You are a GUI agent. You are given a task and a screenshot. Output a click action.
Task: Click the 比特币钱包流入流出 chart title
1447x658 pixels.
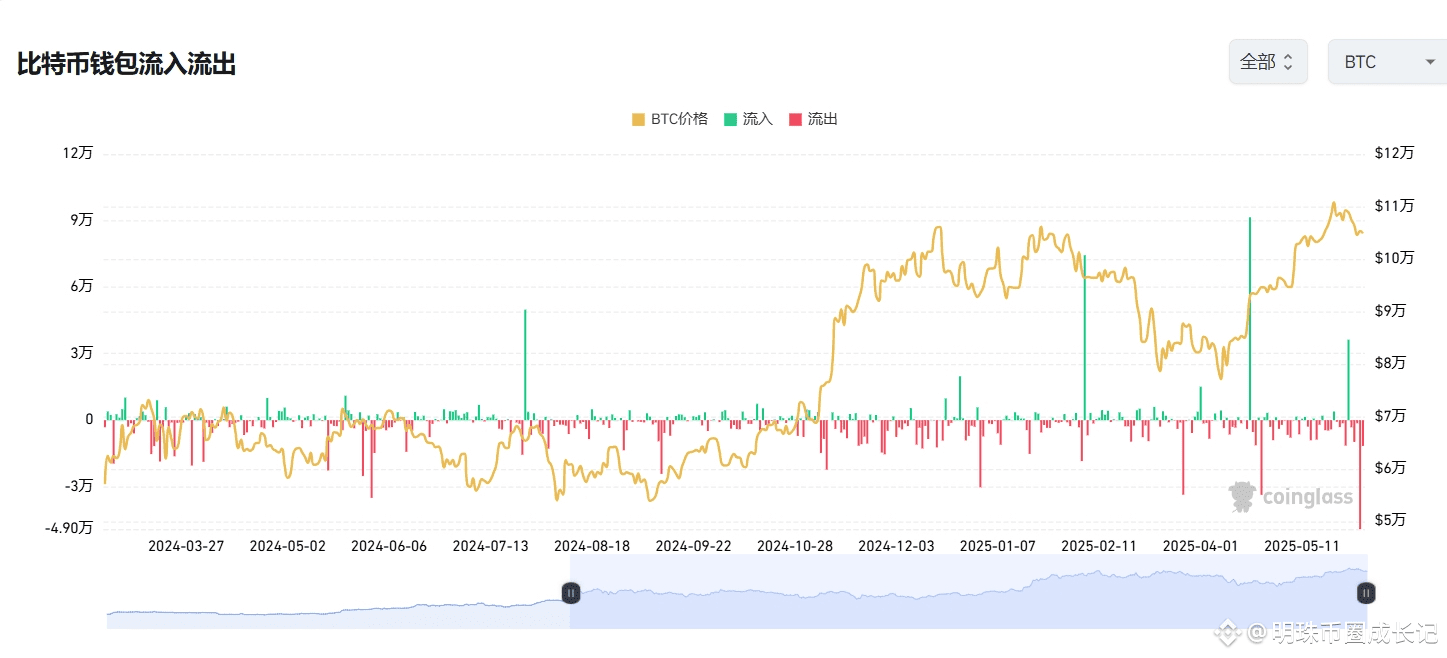(x=126, y=65)
